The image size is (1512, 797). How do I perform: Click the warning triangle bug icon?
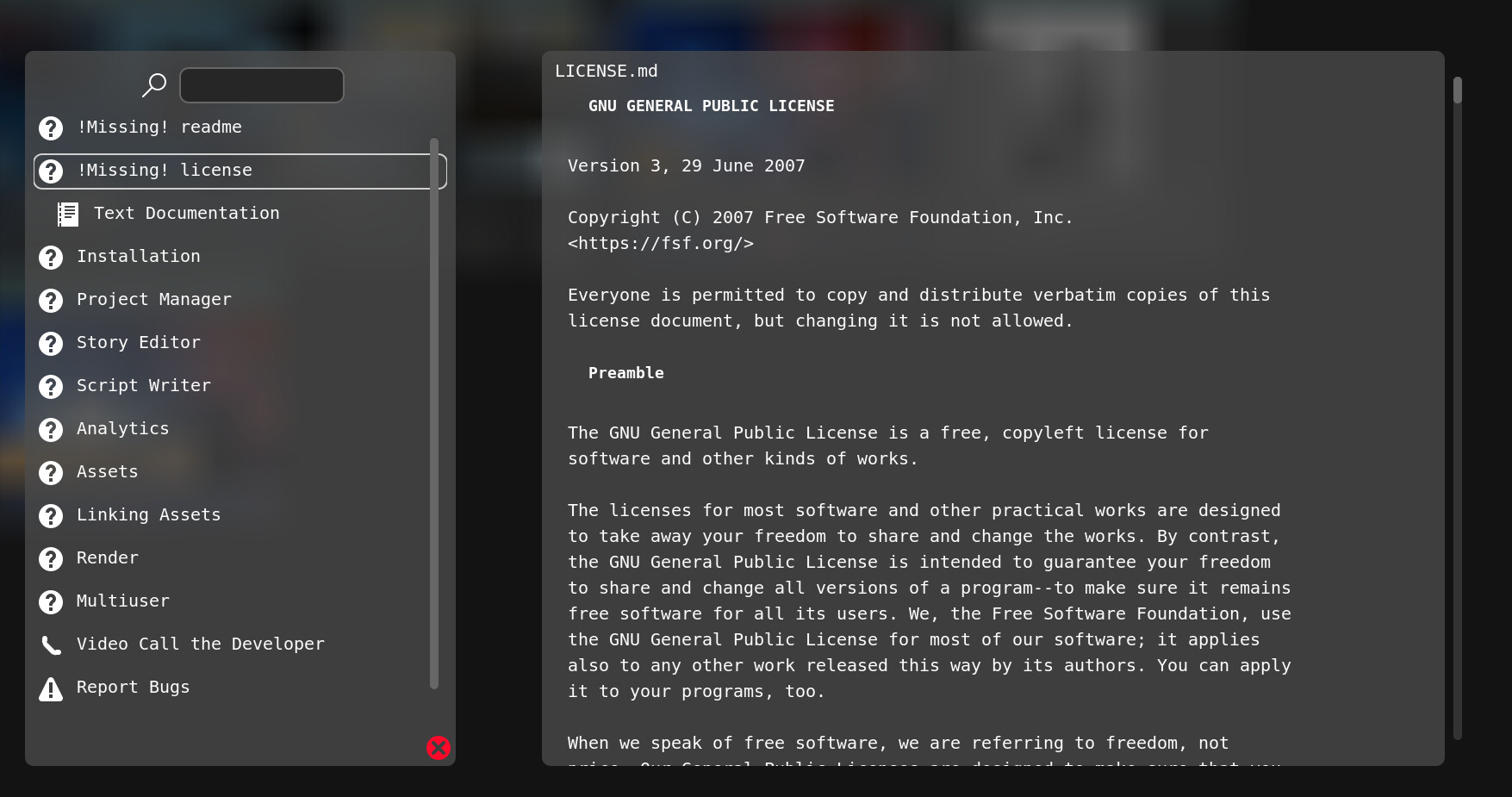coord(51,688)
